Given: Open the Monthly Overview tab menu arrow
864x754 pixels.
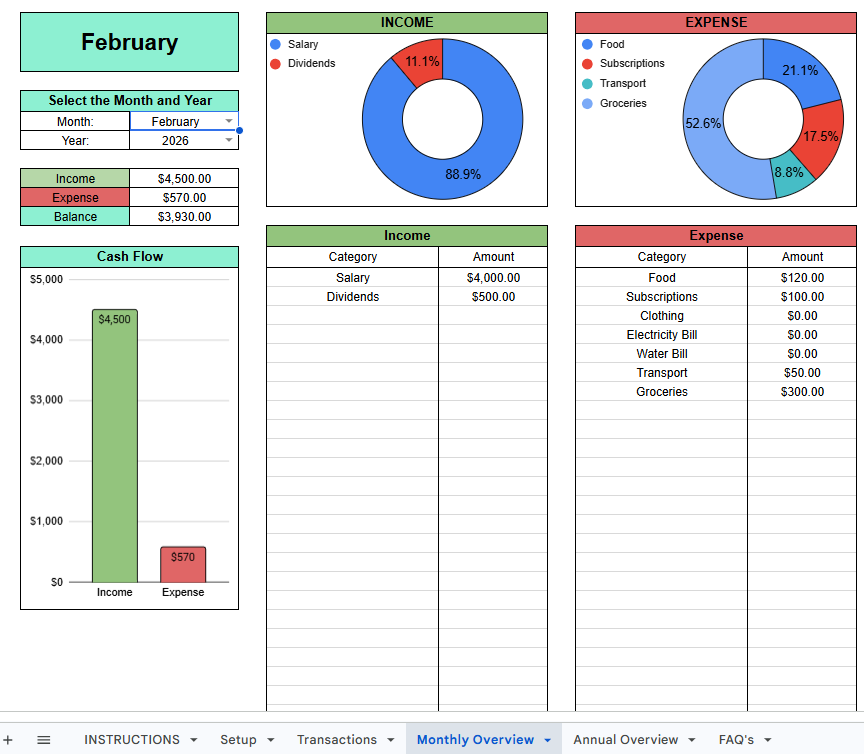Looking at the screenshot, I should tap(547, 740).
